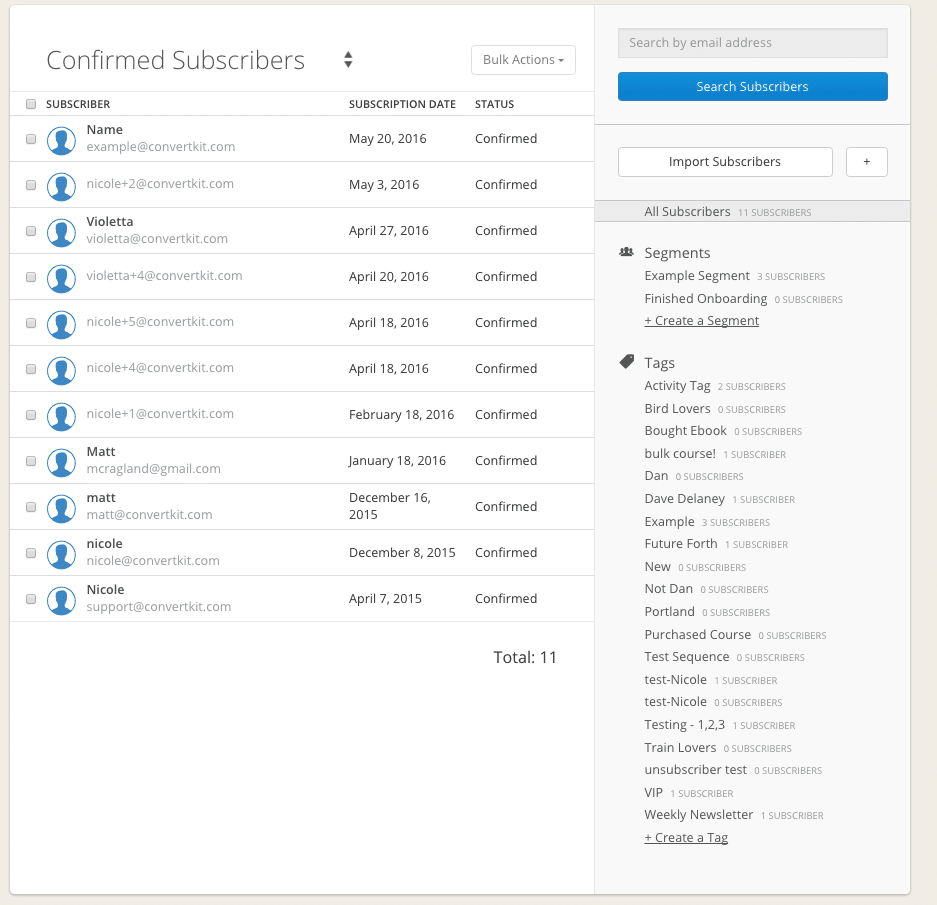Click the avatar icon for nicole+5@convertkit.com

coord(61,325)
